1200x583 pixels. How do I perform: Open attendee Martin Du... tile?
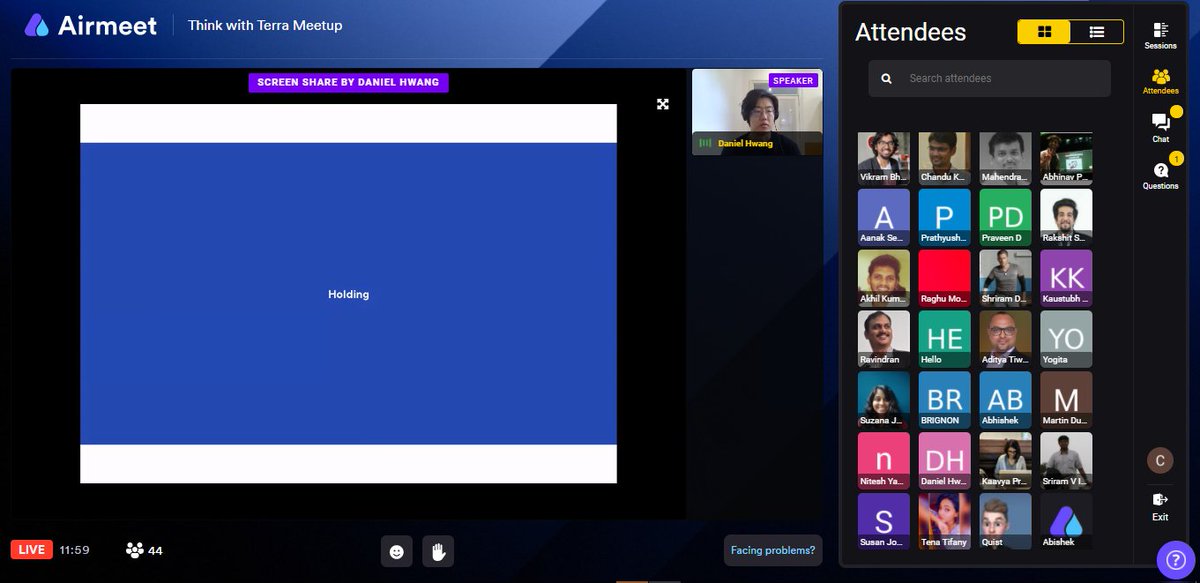point(1066,399)
